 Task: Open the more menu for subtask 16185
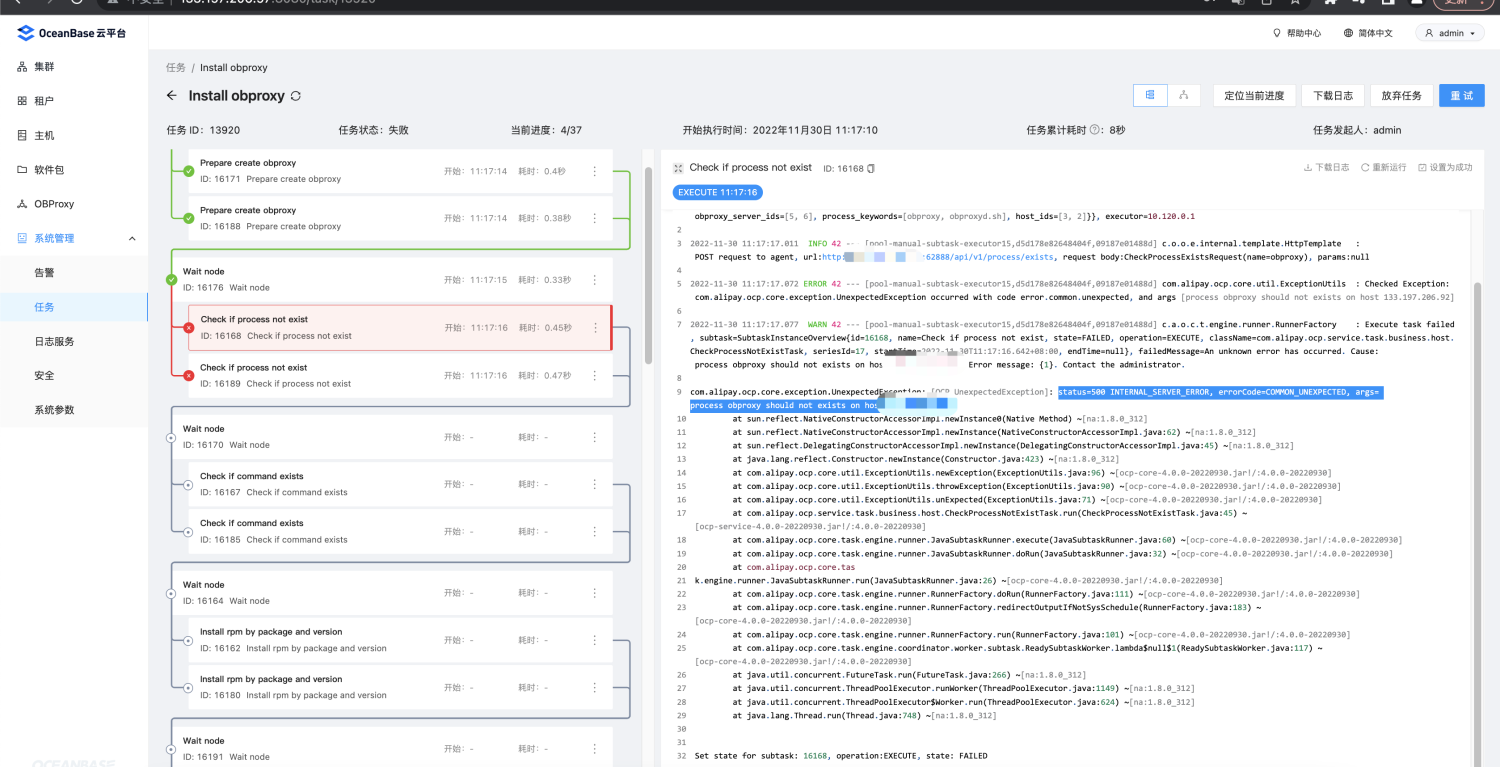(595, 531)
